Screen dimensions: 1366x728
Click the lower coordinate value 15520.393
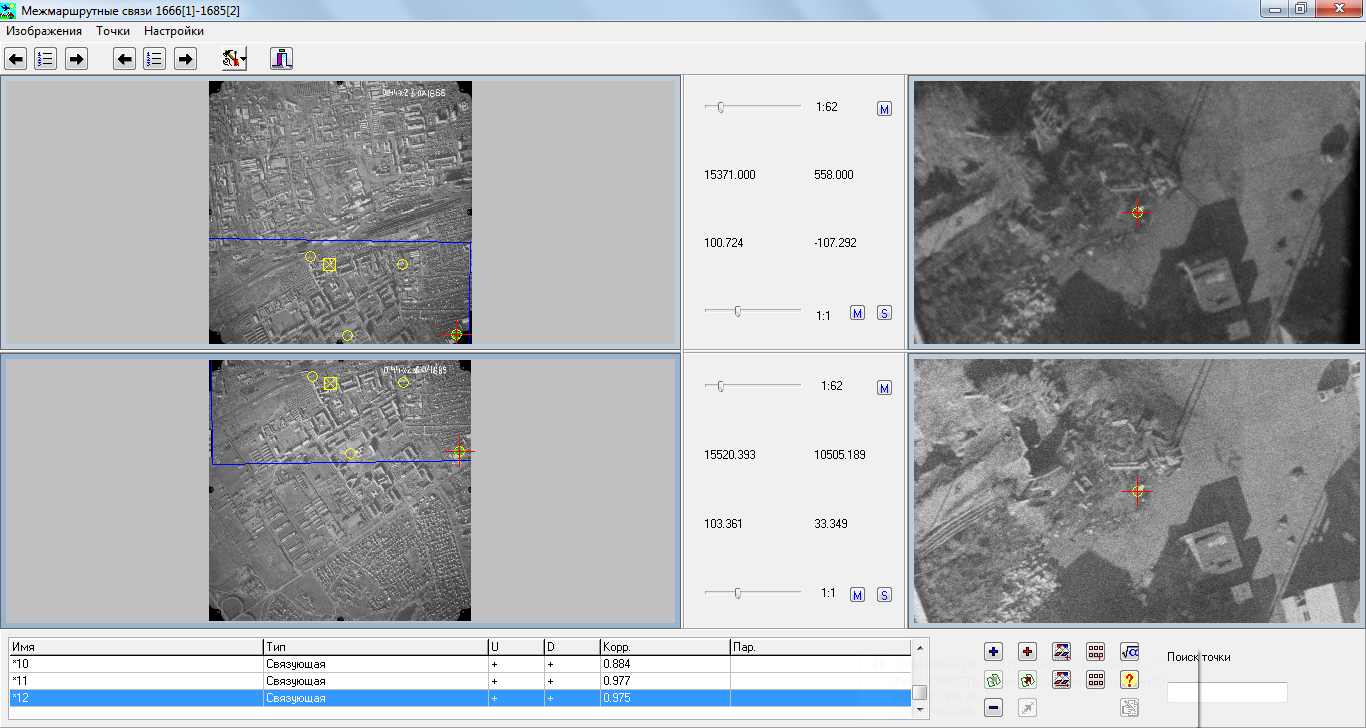tap(730, 455)
